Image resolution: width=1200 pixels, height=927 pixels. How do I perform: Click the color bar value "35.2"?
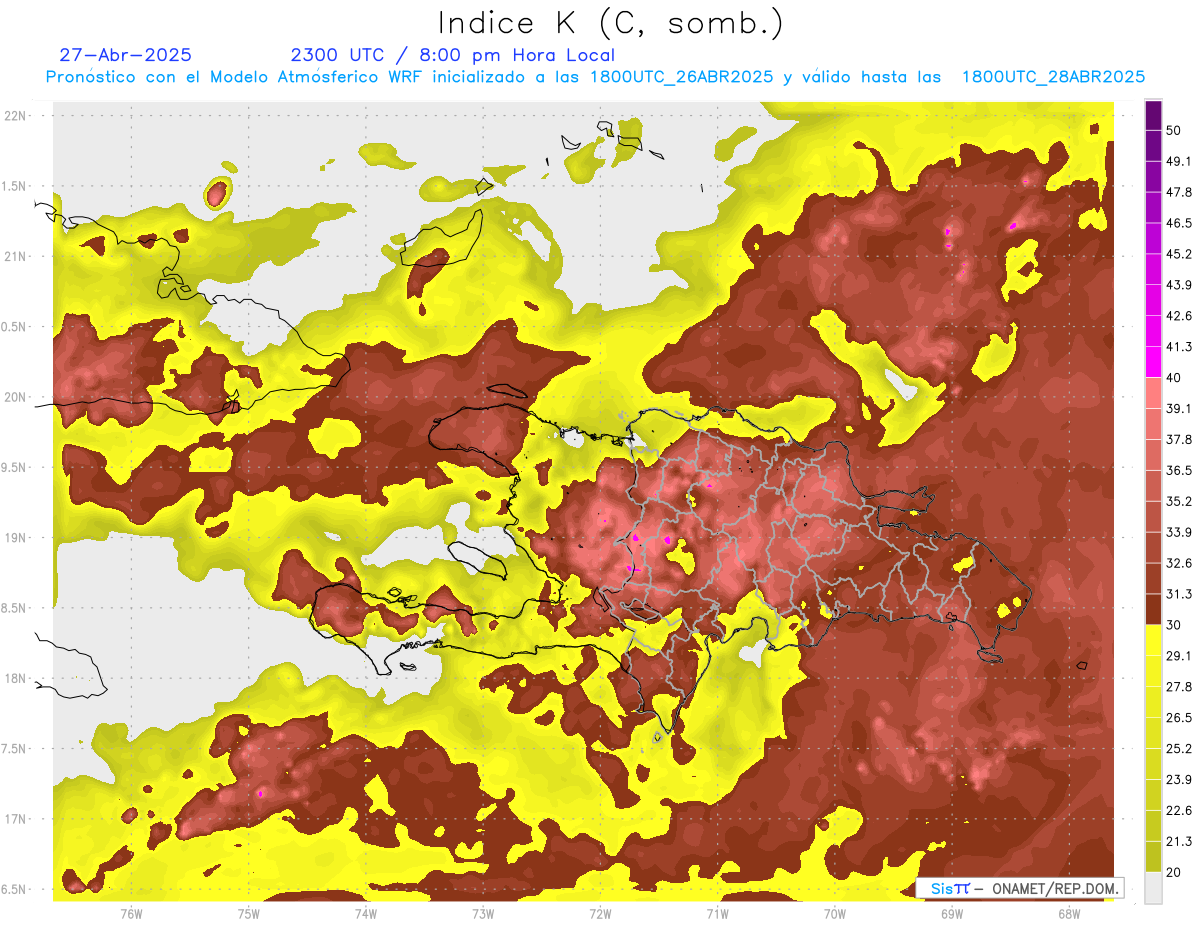[x=1178, y=501]
